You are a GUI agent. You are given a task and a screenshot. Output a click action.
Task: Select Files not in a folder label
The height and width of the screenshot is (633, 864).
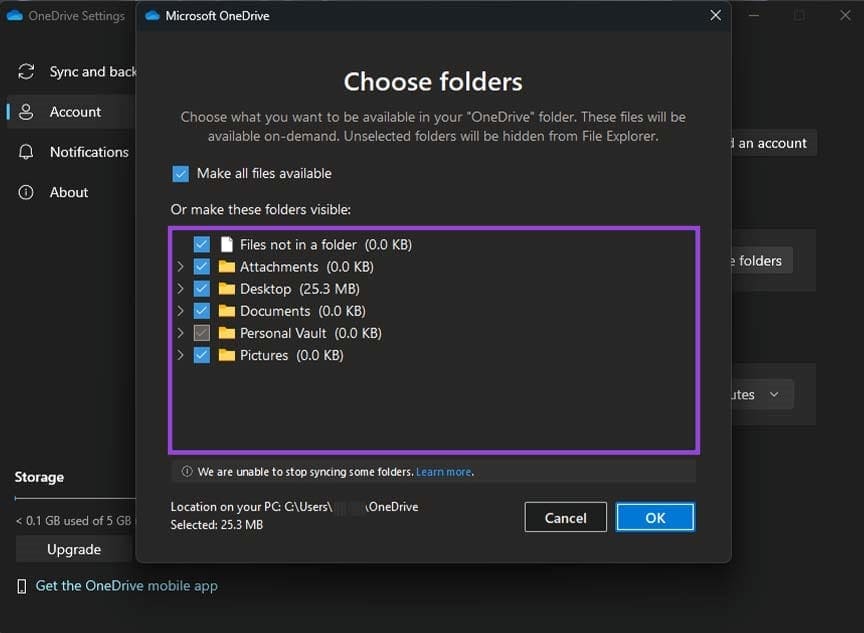(326, 244)
